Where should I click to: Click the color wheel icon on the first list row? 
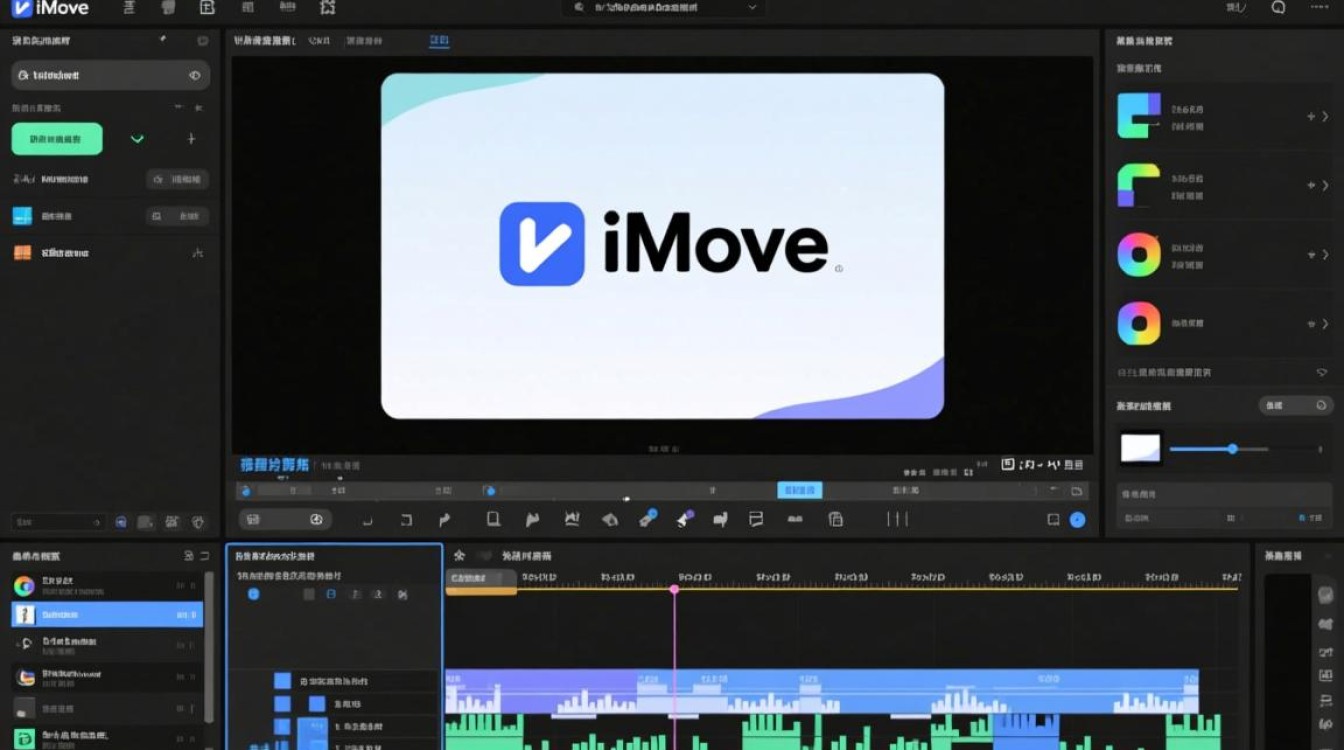(x=24, y=586)
